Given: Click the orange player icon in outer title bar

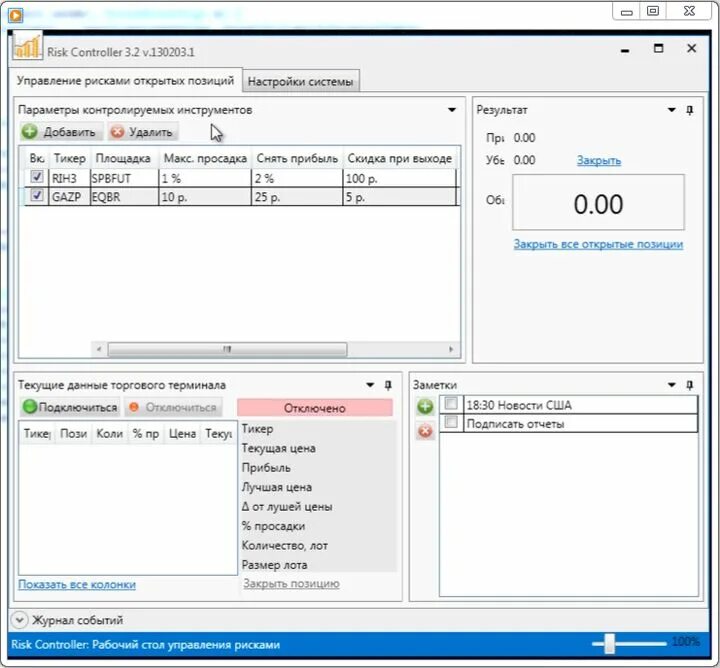Looking at the screenshot, I should 15,15.
